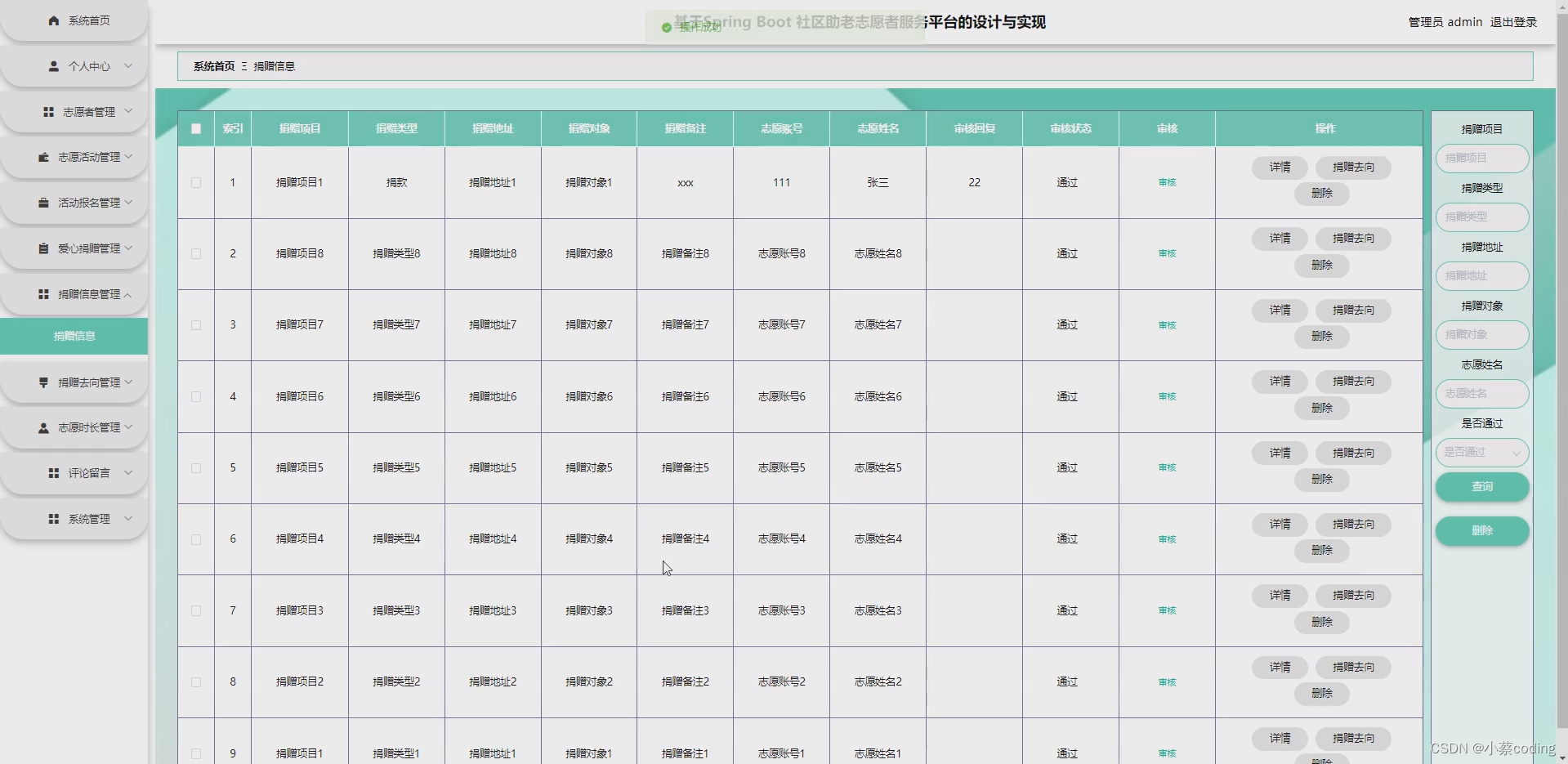
Task: Click the grid icon beside 志愿者管理
Action: click(x=49, y=112)
